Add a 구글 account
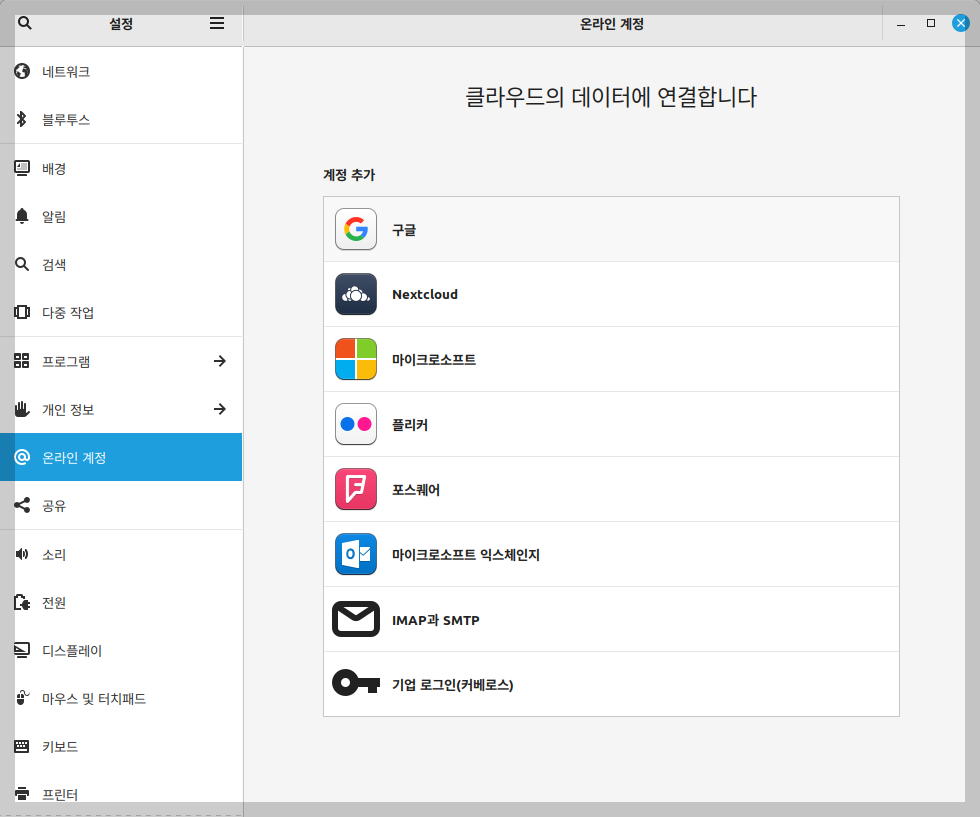Image resolution: width=980 pixels, height=817 pixels. [x=611, y=229]
